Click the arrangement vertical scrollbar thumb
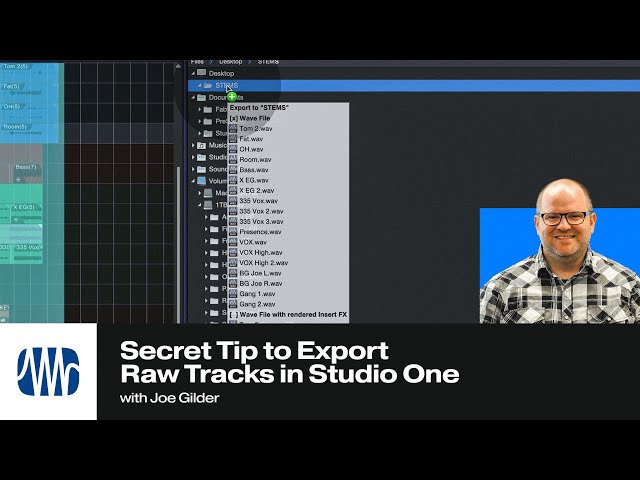The width and height of the screenshot is (640, 480). click(x=178, y=243)
